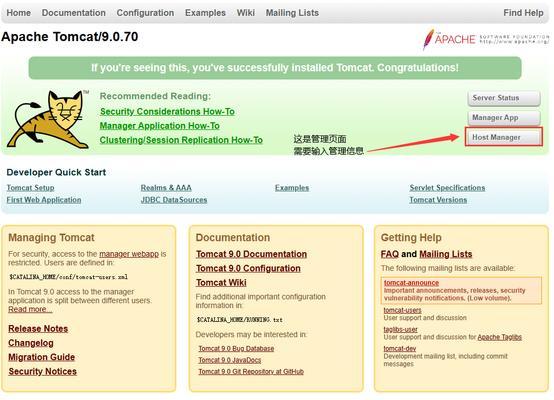Open the JDBC DataSources link
Viewport: 554px width, 400px height.
pyautogui.click(x=174, y=200)
